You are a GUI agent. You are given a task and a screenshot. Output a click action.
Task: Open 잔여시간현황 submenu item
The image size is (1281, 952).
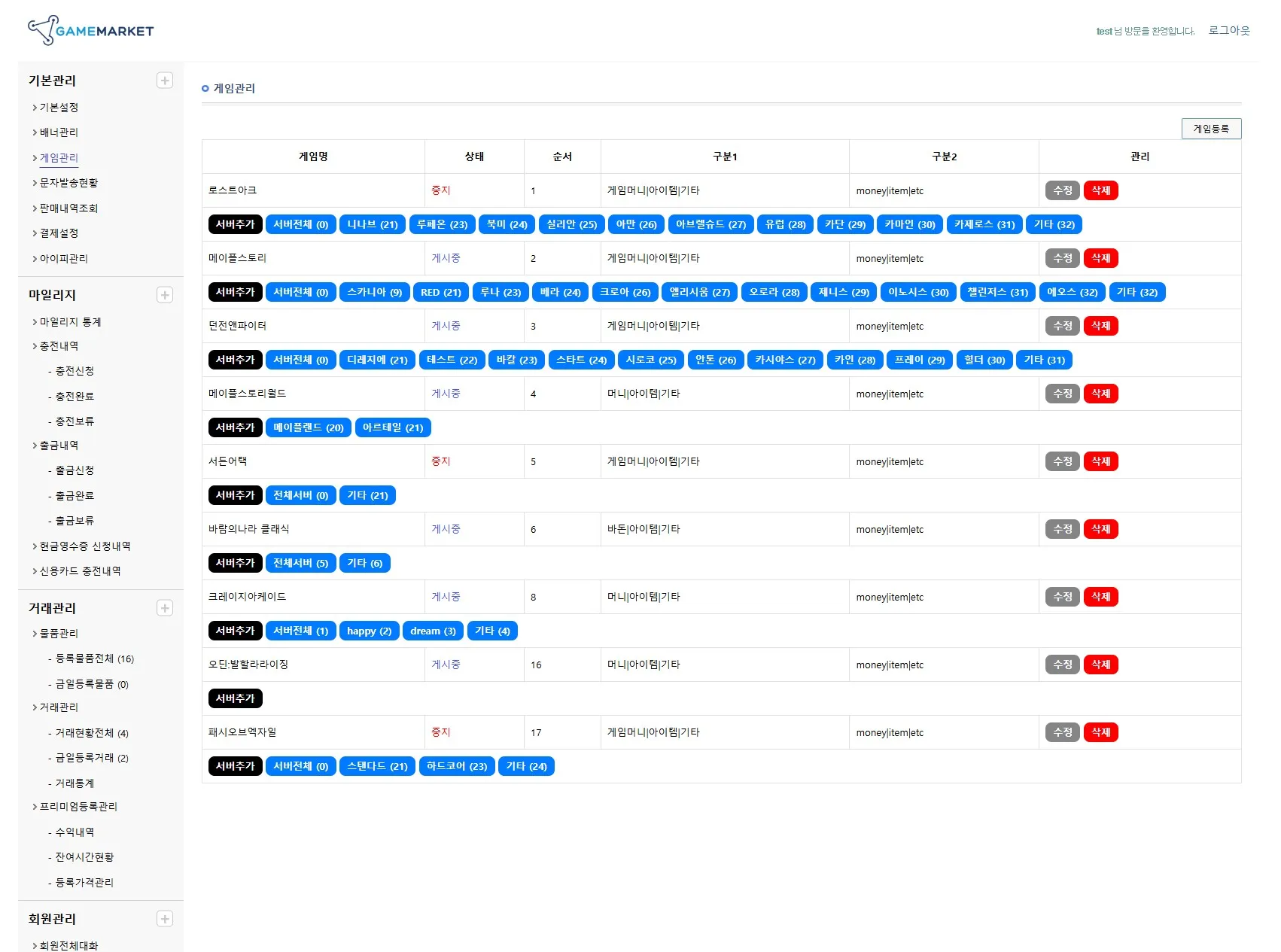tap(84, 857)
